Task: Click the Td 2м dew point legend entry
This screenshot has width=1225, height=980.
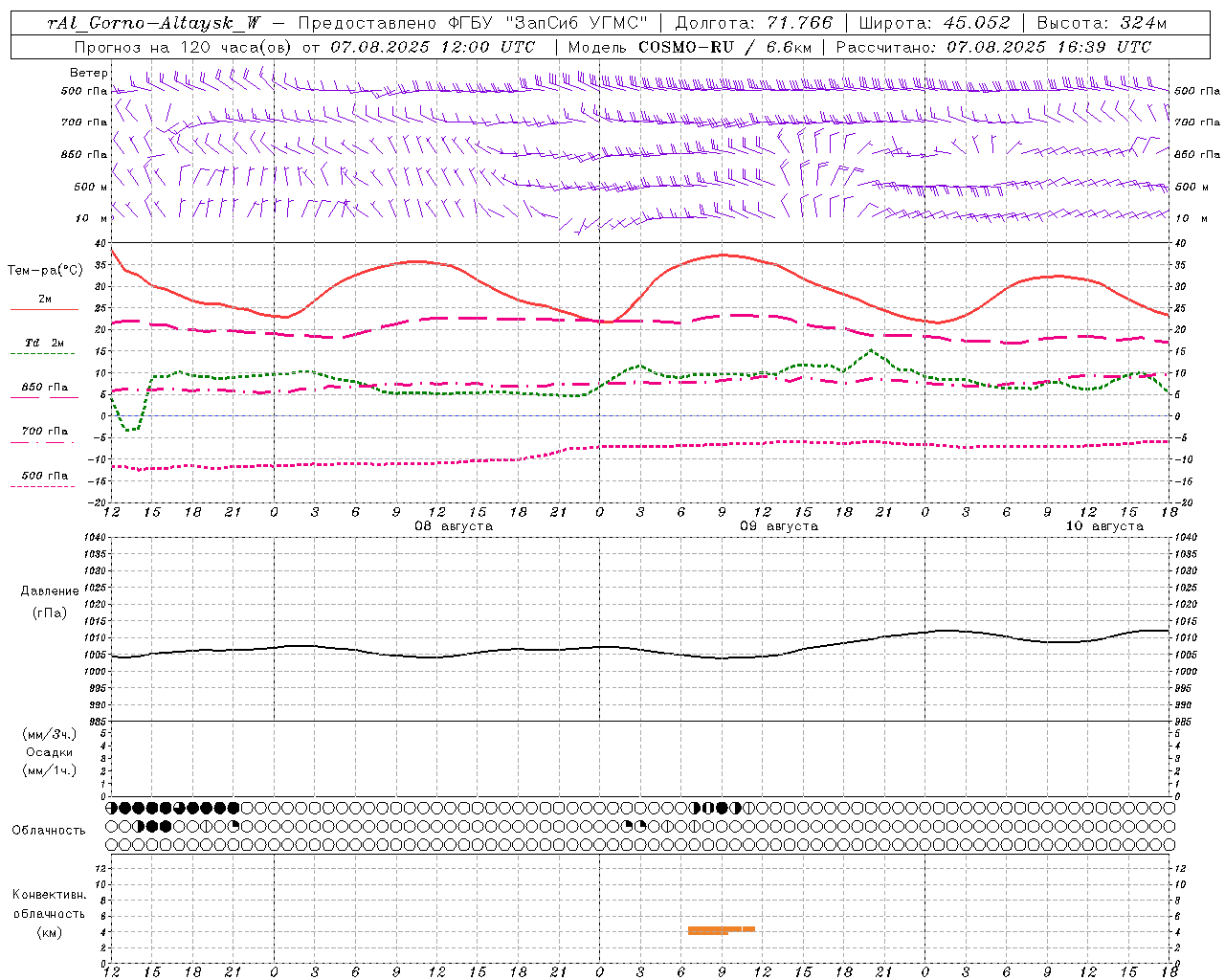Action: pos(45,343)
